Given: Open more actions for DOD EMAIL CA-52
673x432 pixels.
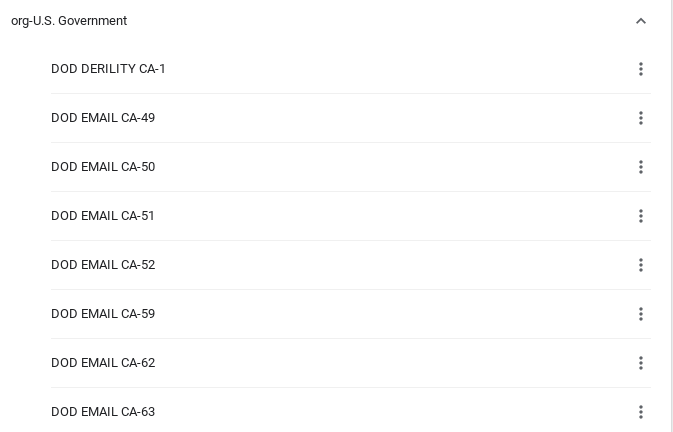Looking at the screenshot, I should 641,265.
